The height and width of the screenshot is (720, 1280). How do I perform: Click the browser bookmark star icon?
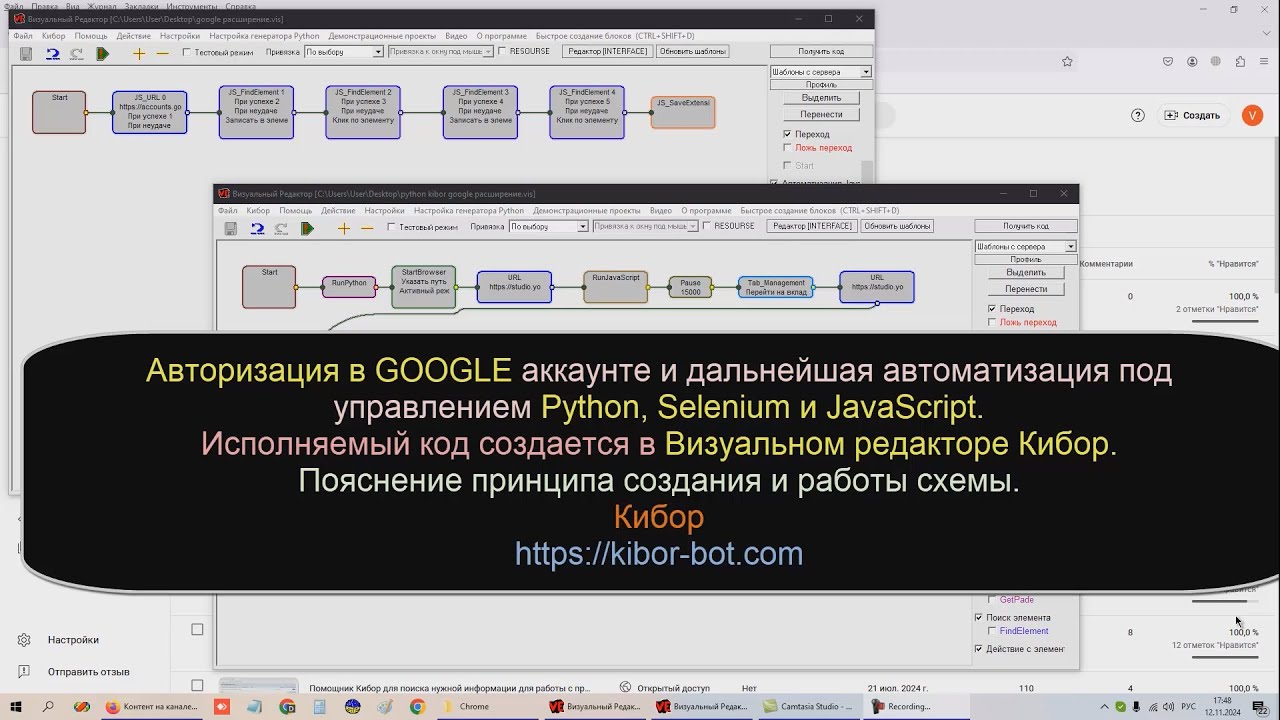1067,61
